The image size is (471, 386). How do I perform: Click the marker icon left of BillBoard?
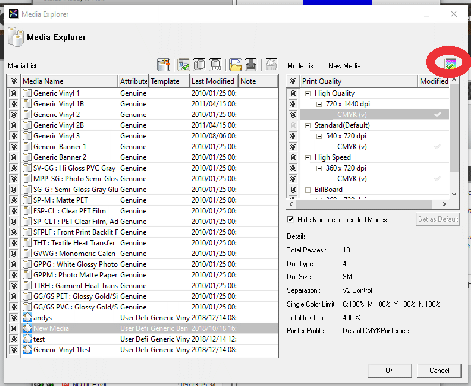[293, 189]
